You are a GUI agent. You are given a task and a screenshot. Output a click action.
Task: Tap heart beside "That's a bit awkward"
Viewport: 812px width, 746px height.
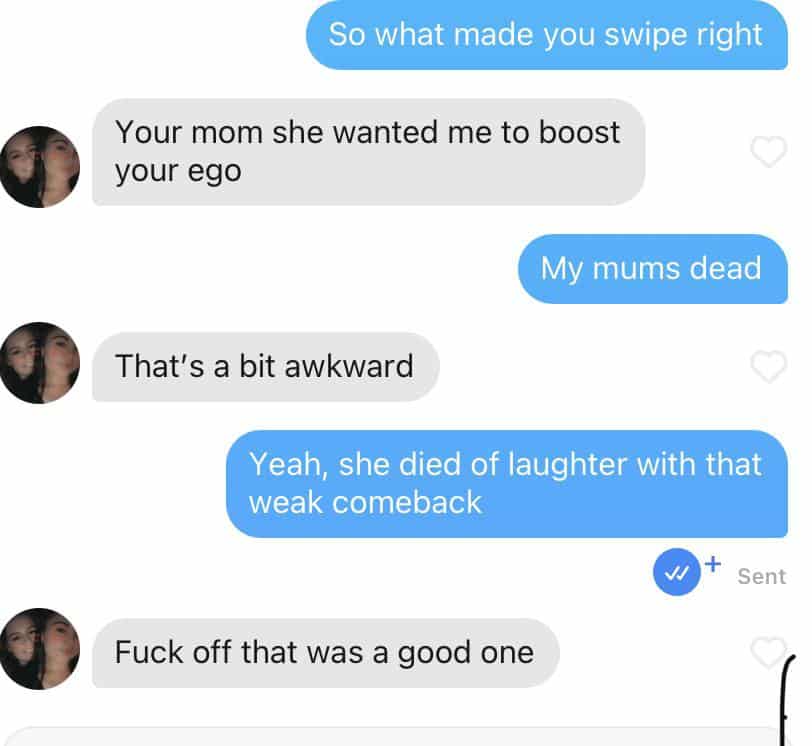[x=768, y=366]
